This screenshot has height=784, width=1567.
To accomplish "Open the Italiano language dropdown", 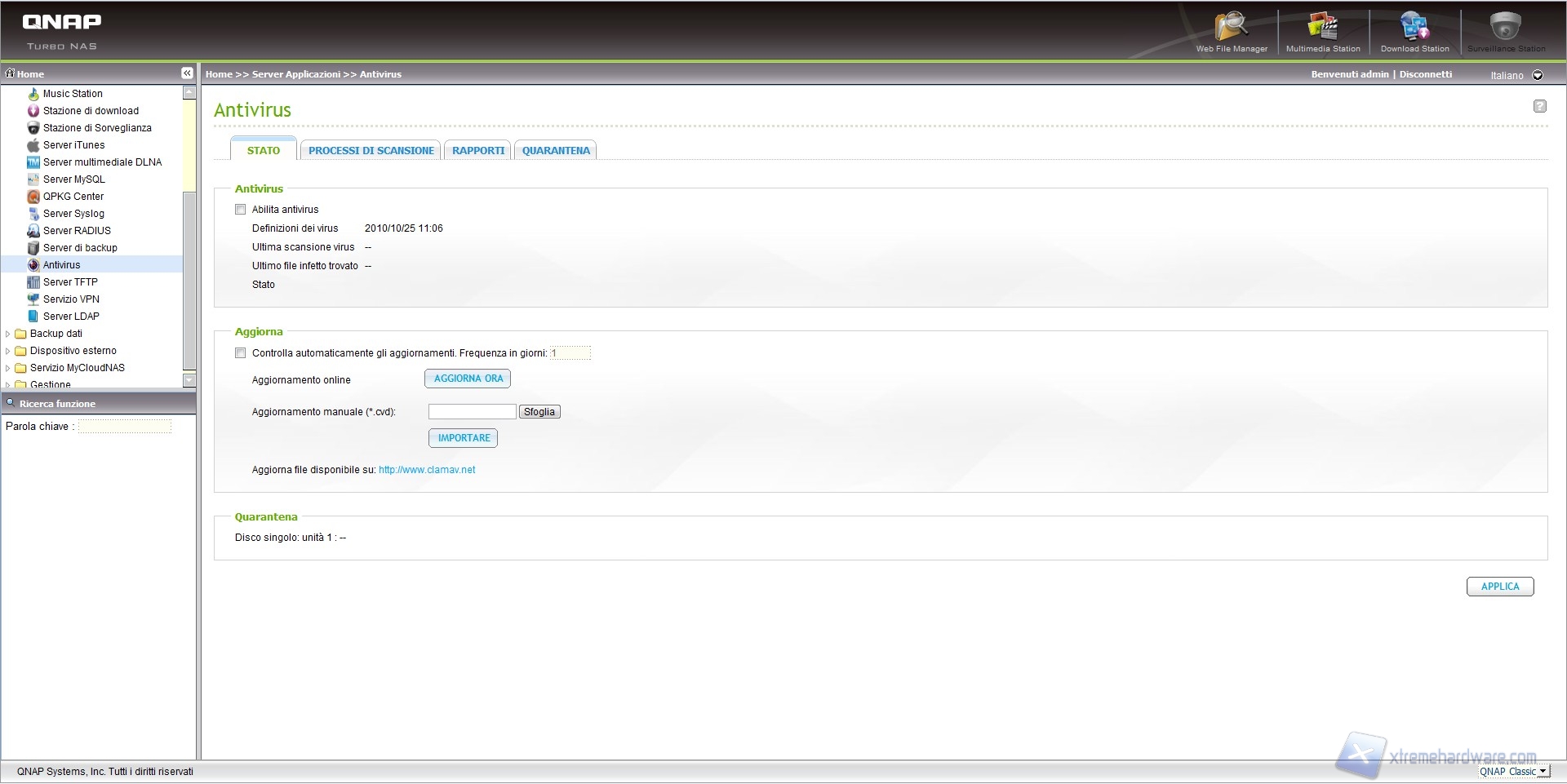I will coord(1538,75).
